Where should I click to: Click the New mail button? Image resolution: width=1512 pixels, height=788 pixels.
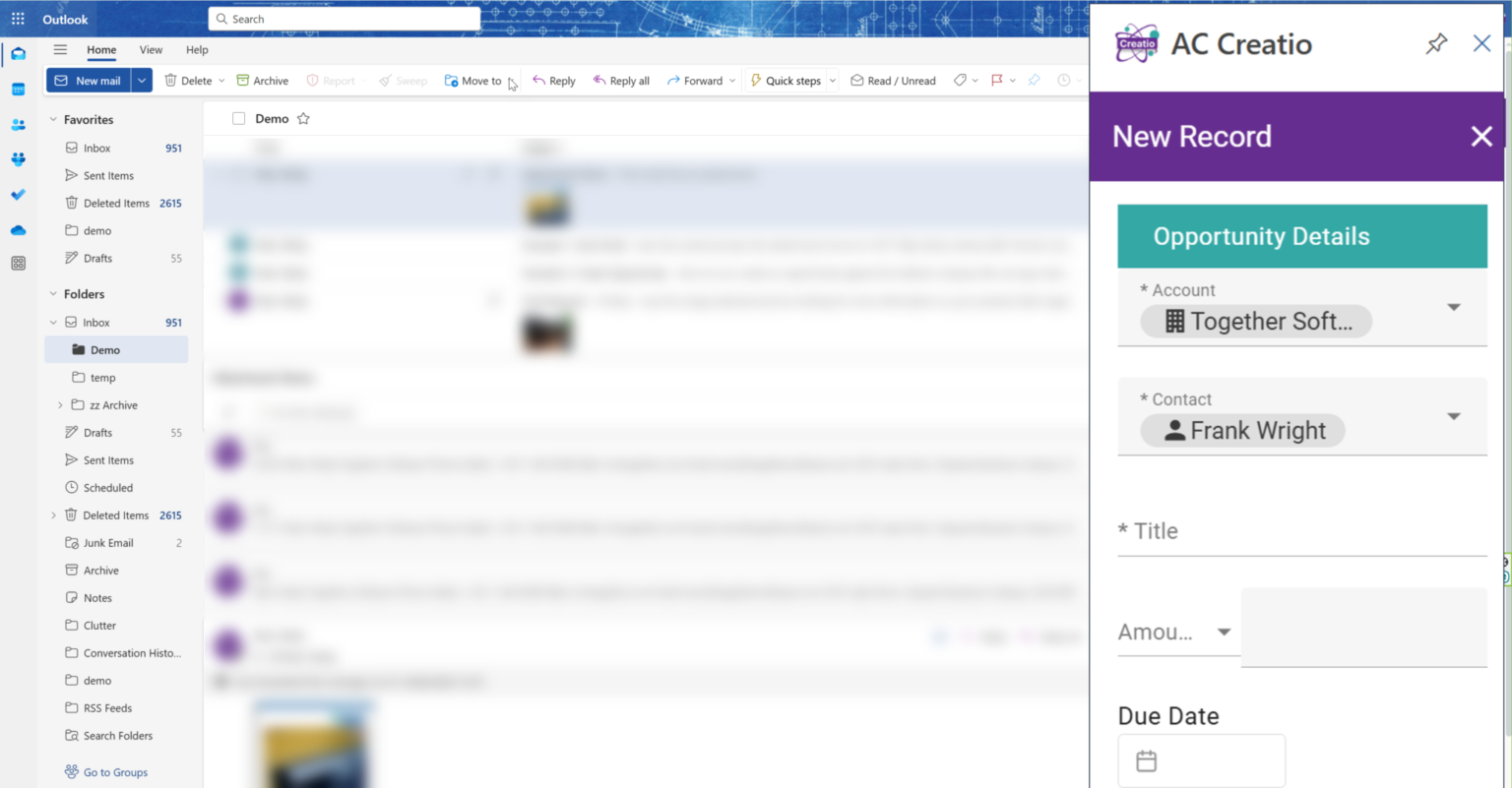pyautogui.click(x=90, y=80)
